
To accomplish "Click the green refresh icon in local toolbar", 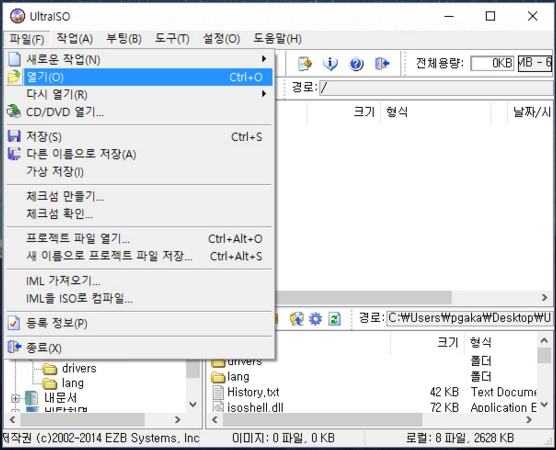I will click(x=334, y=319).
